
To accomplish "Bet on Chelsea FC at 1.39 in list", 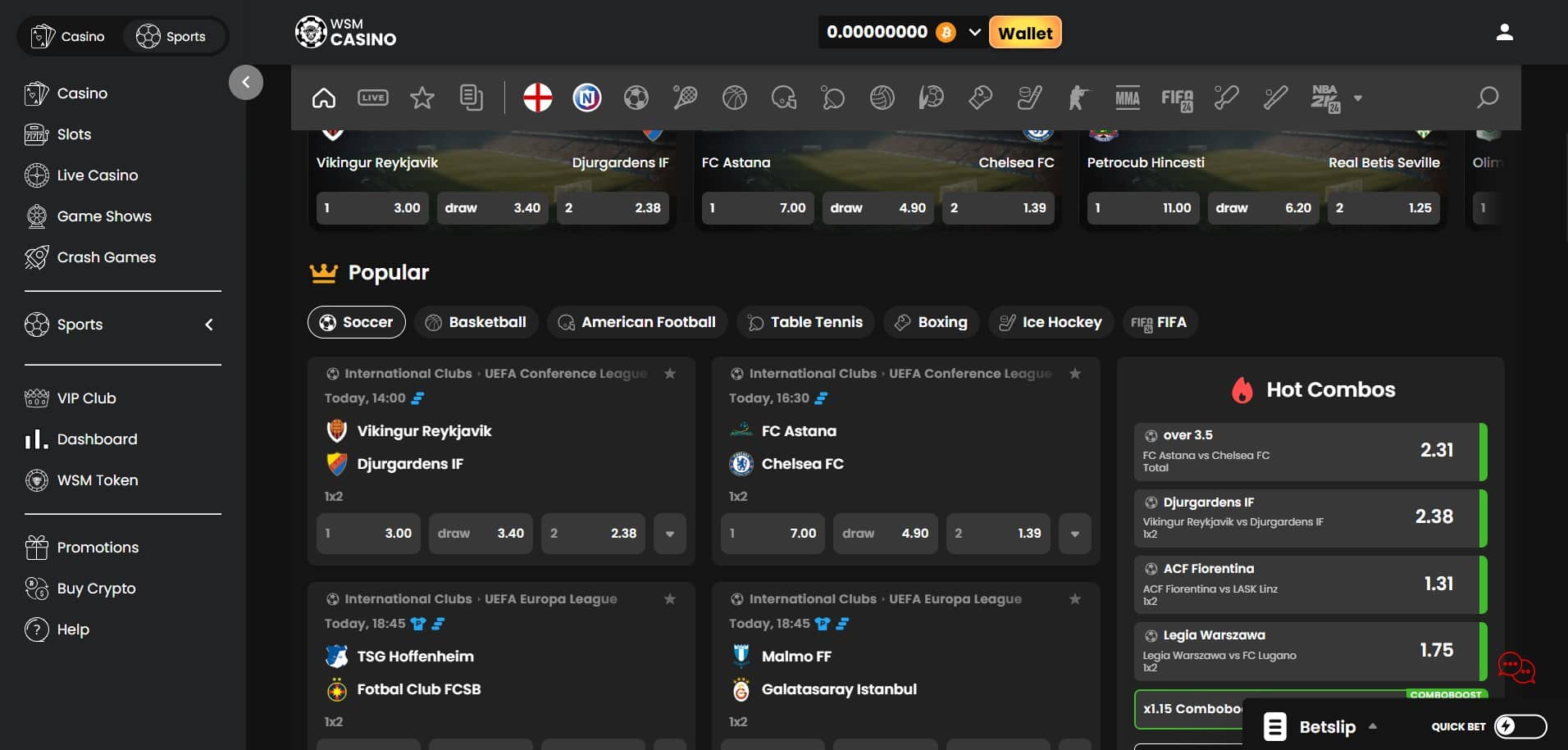I will 998,534.
